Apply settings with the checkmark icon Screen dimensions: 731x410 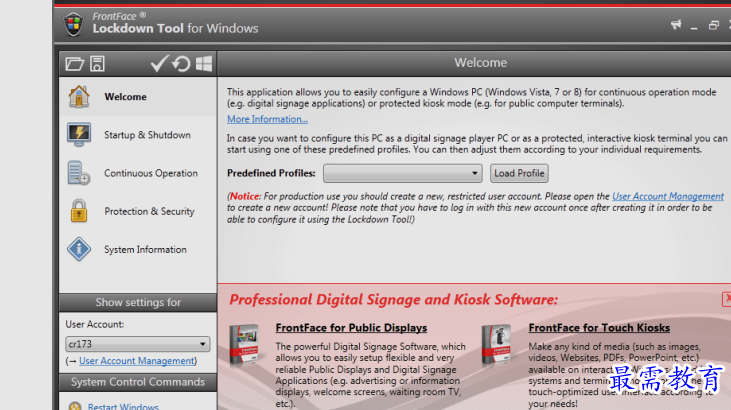tap(159, 63)
